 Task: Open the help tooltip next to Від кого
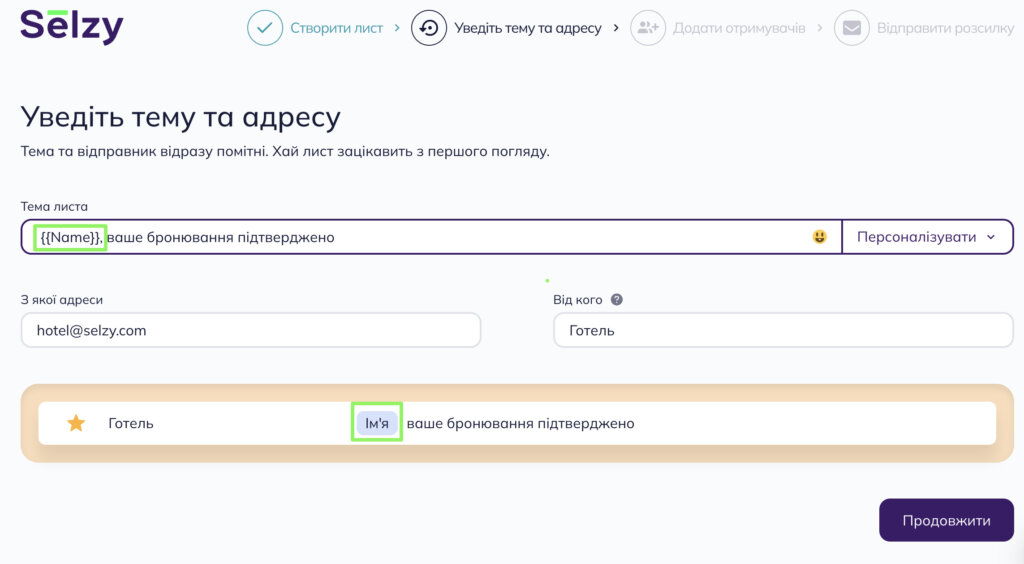click(x=616, y=300)
